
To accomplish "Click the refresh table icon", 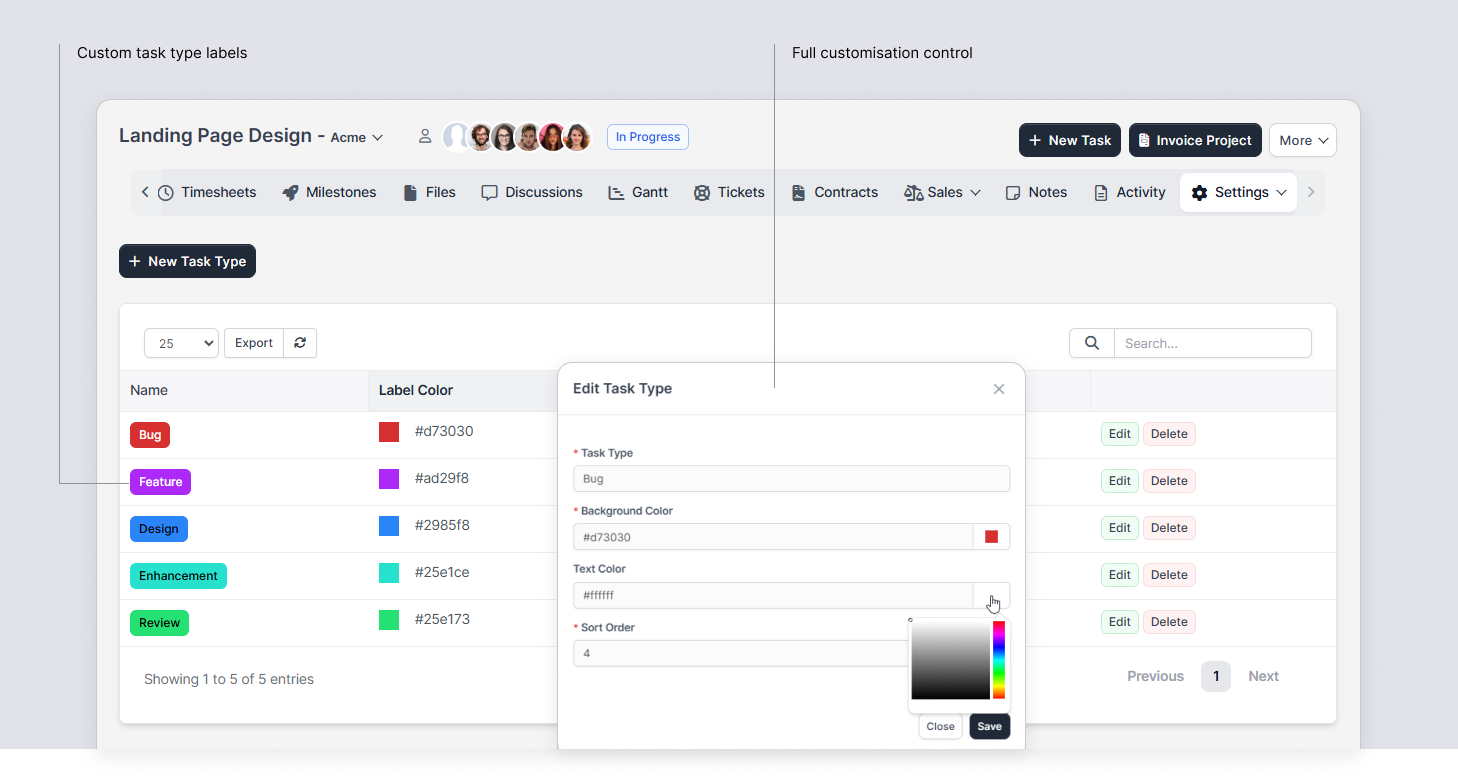I will tap(300, 343).
